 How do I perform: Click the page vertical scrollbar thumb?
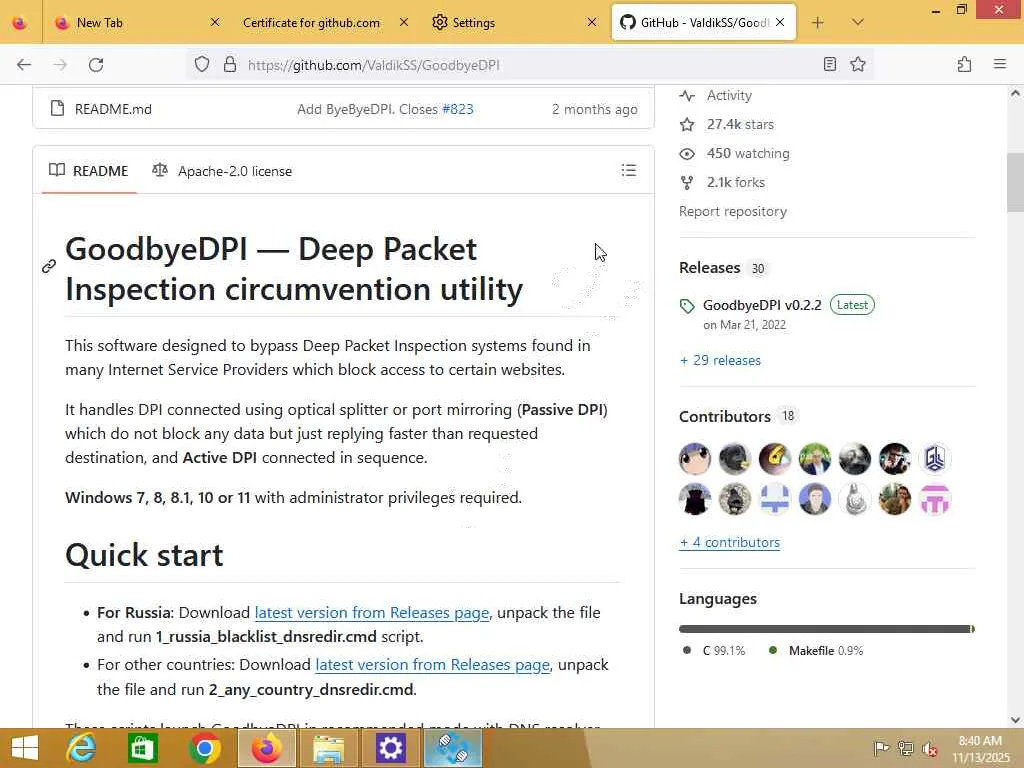tap(1016, 183)
